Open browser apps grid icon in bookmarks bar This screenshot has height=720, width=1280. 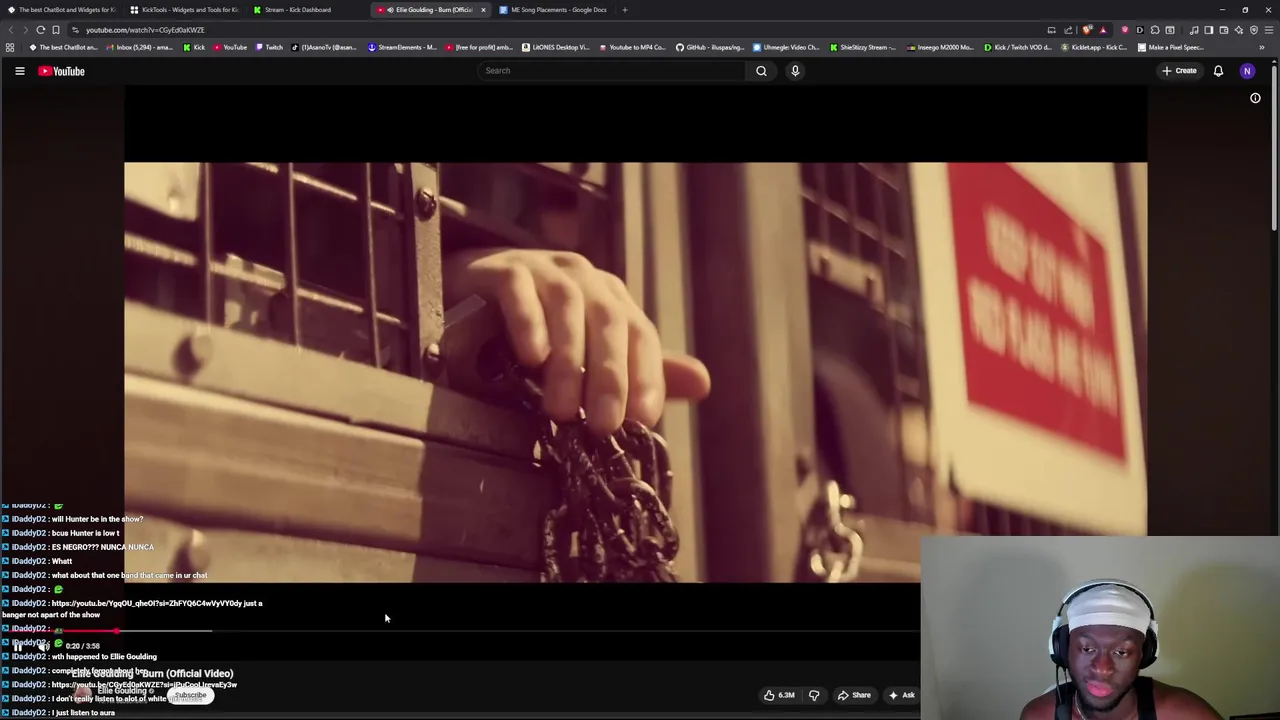pos(10,47)
